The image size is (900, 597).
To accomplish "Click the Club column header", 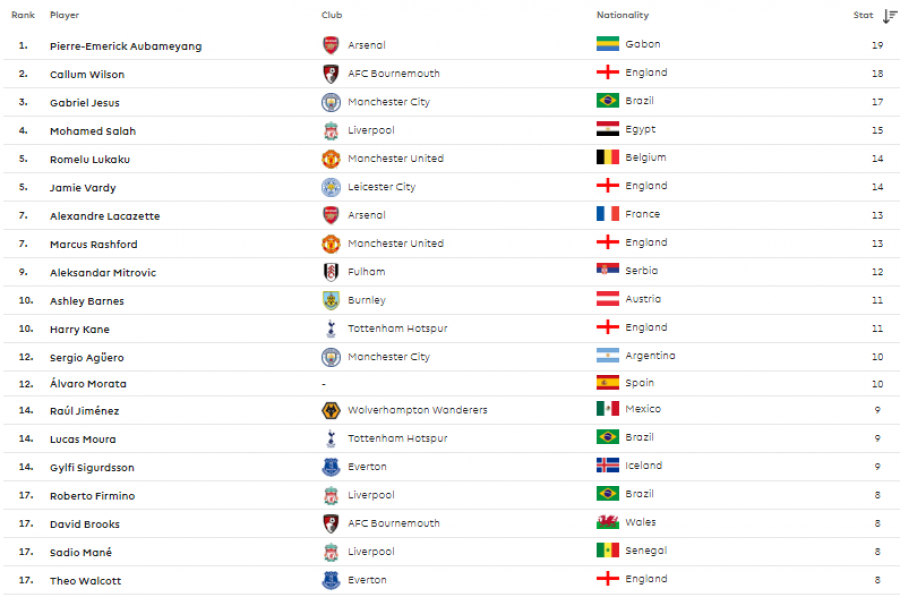I will [332, 15].
